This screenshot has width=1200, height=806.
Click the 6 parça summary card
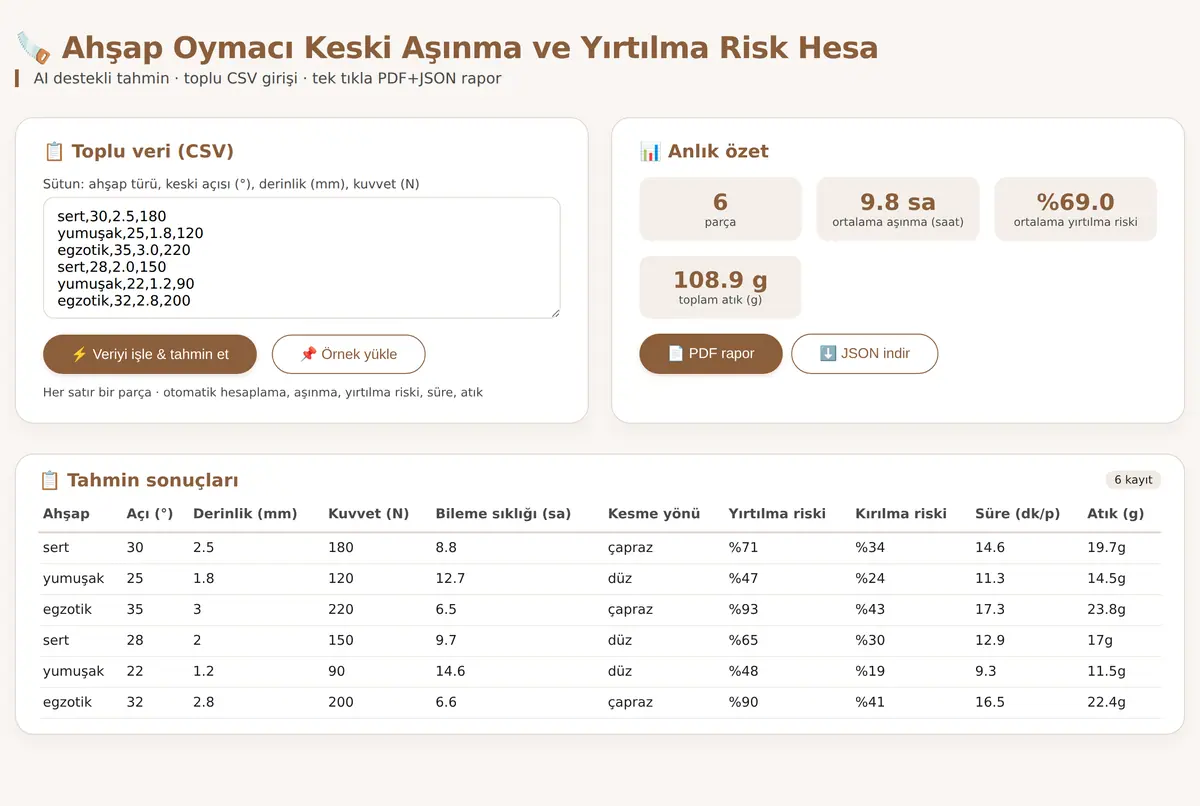[x=720, y=209]
